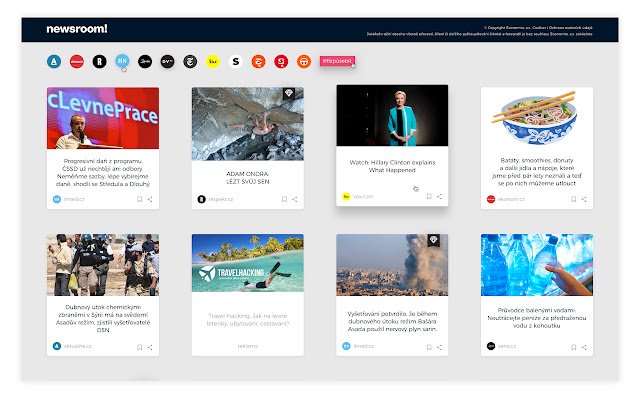The image size is (640, 400).
Task: Click the Přizpůsobit customize button
Action: (337, 61)
